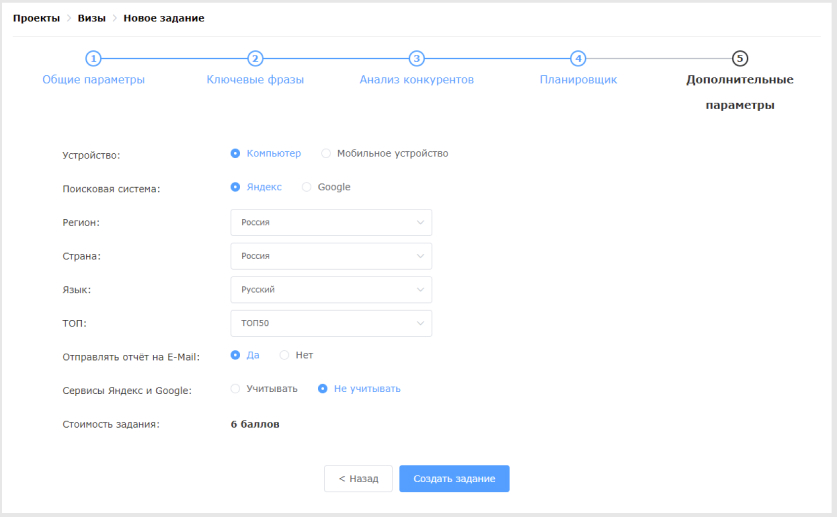Click the Создать задание button
This screenshot has height=517, width=838.
coord(454,479)
